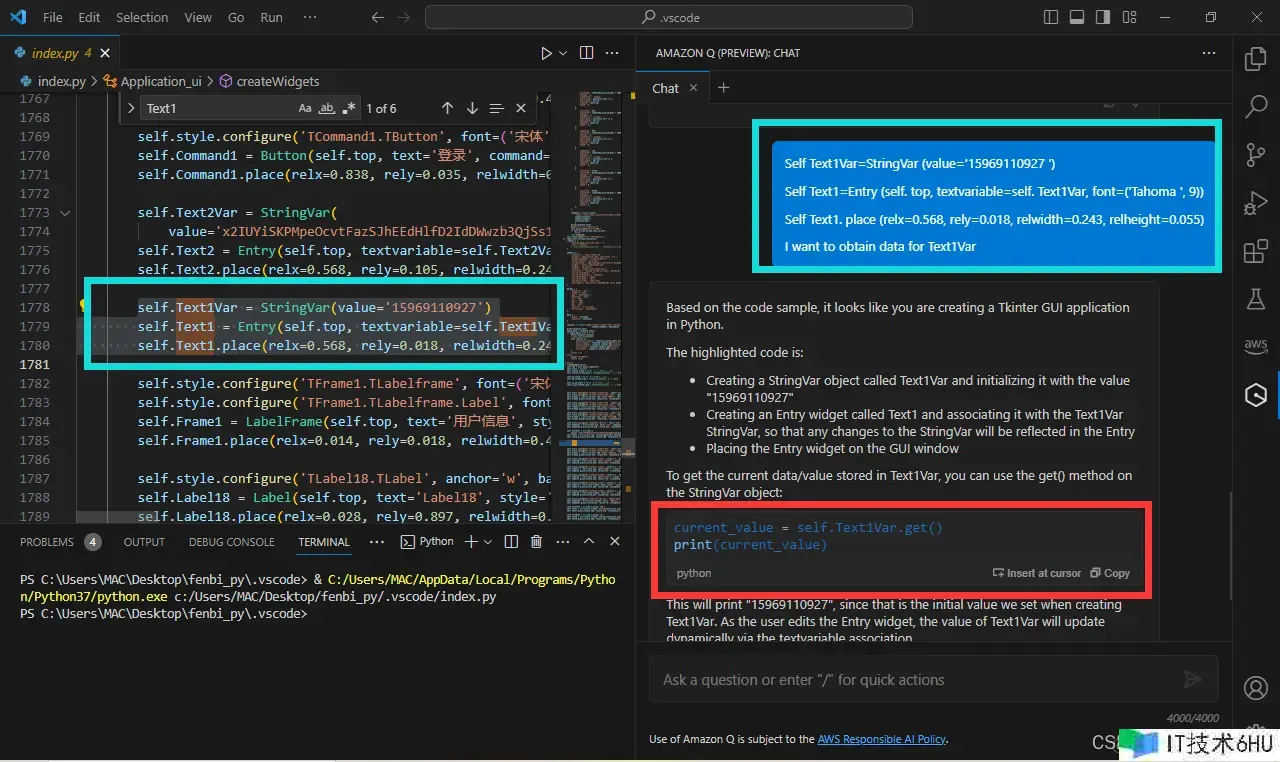Image resolution: width=1280 pixels, height=762 pixels.
Task: Toggle bottom panel layout button
Action: tap(1077, 17)
